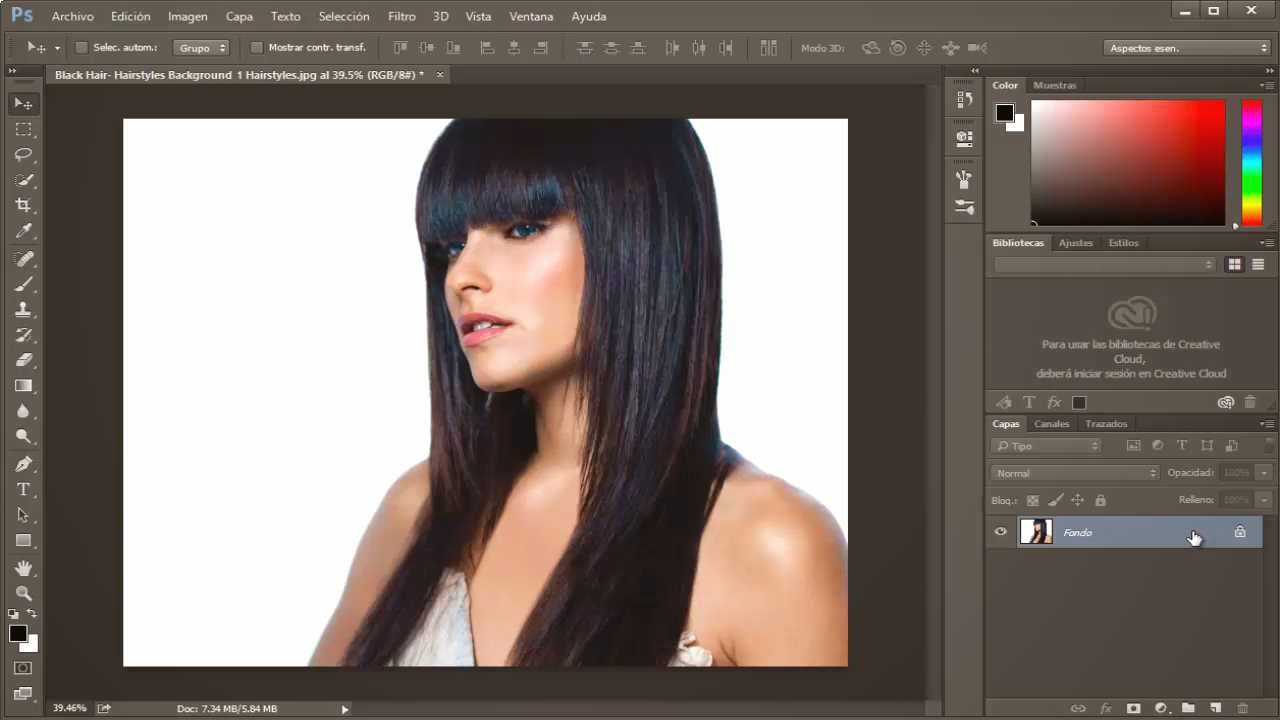Swap foreground and background colors icon

[32, 614]
